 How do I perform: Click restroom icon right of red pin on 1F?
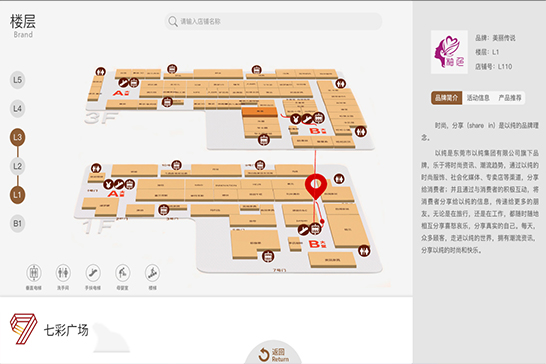point(339,179)
